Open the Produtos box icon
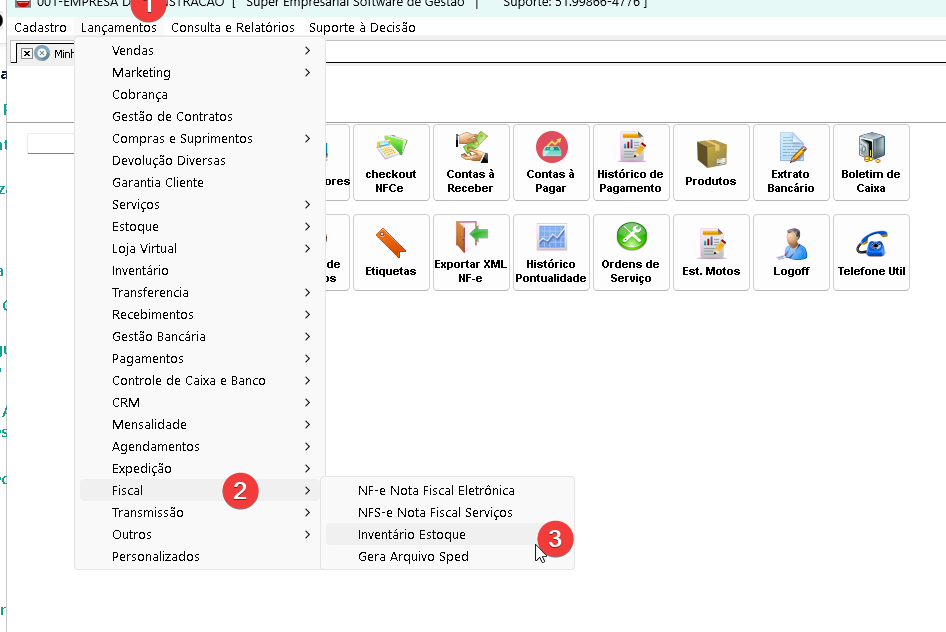 coord(711,162)
